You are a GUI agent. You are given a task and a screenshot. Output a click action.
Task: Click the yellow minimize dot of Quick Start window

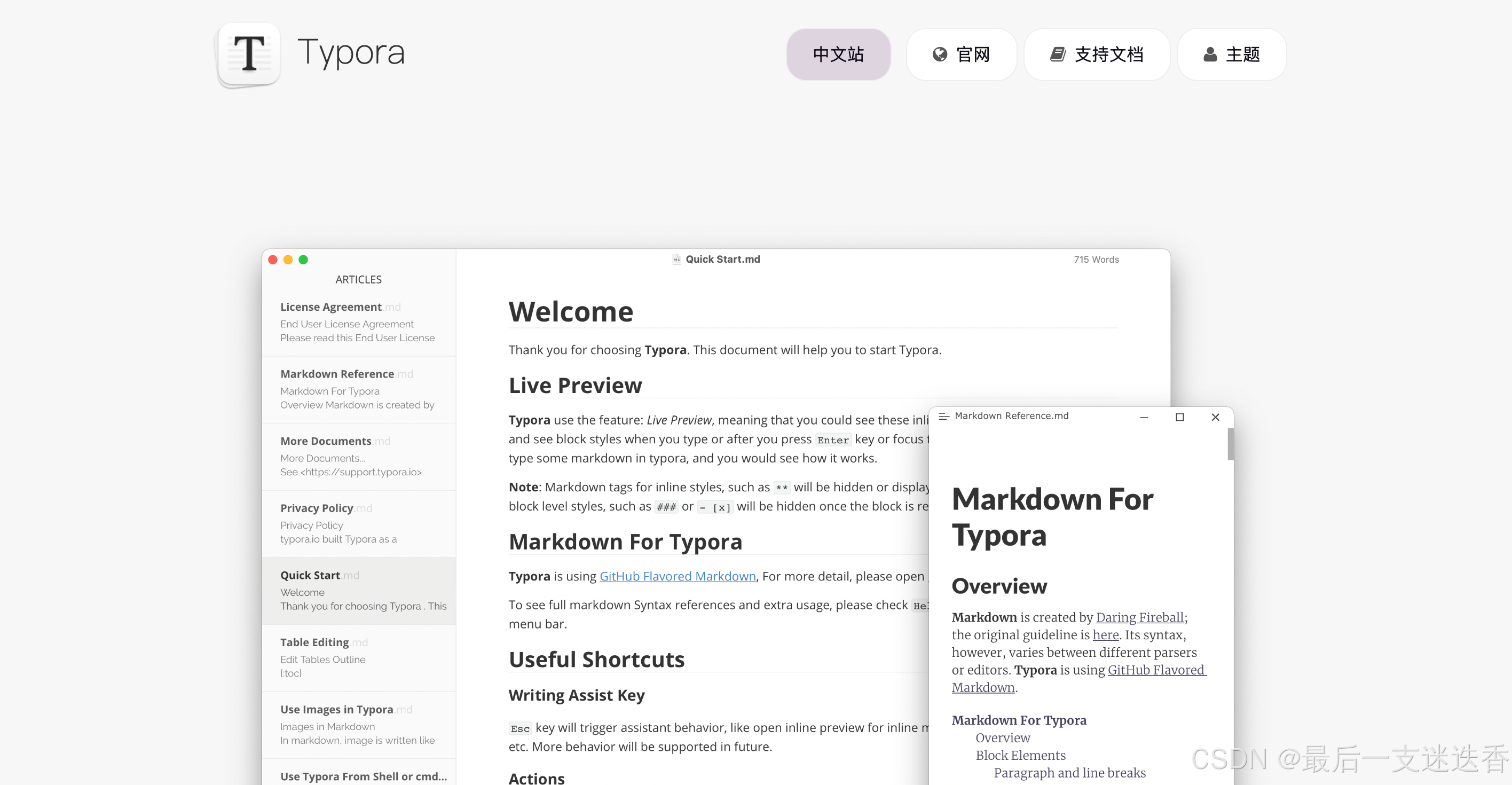click(288, 260)
